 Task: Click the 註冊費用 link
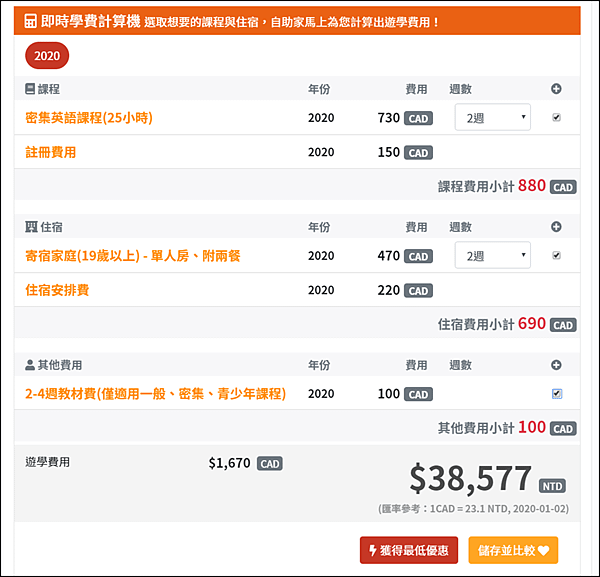[51, 152]
